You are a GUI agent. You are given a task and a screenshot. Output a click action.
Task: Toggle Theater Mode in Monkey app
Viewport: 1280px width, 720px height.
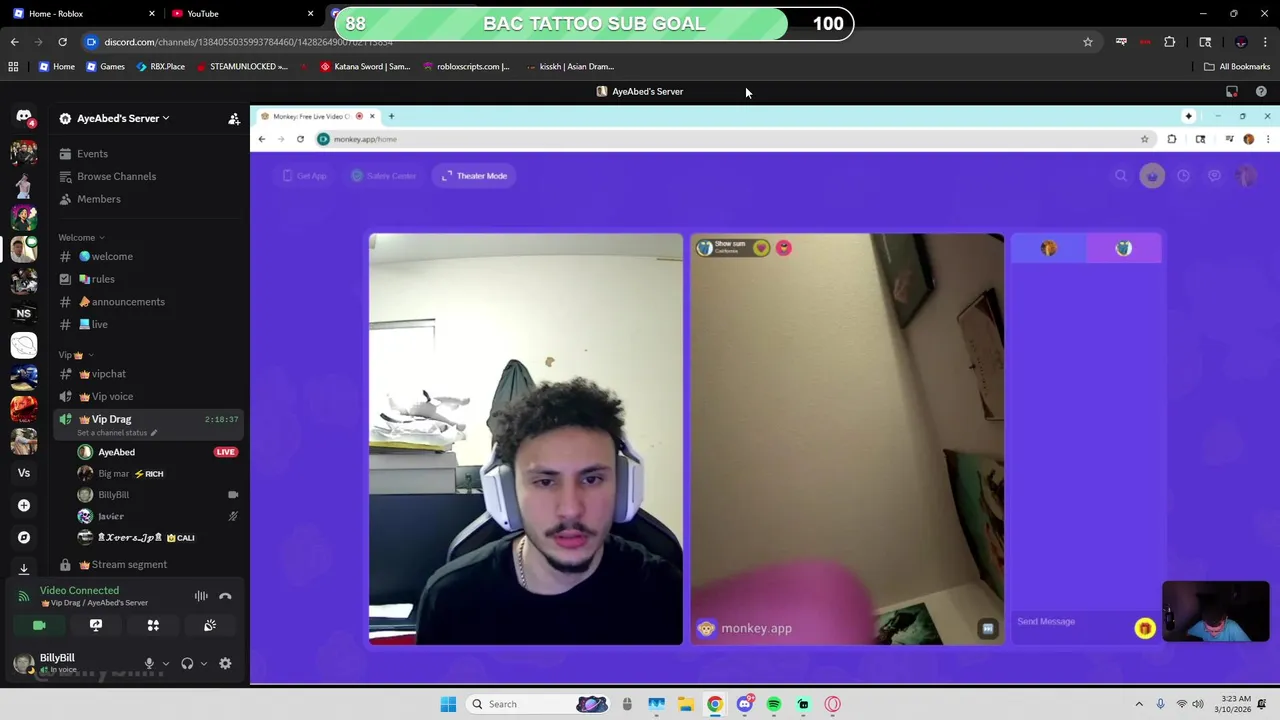pyautogui.click(x=475, y=176)
